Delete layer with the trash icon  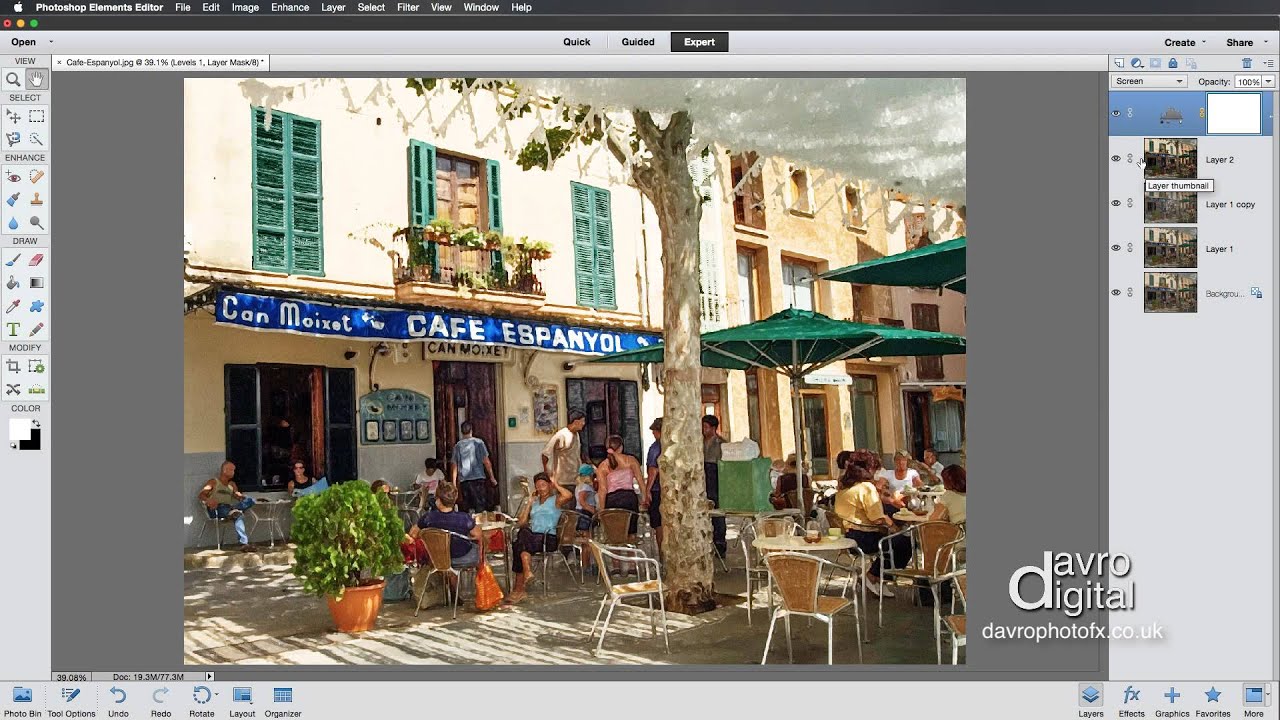pos(1247,63)
